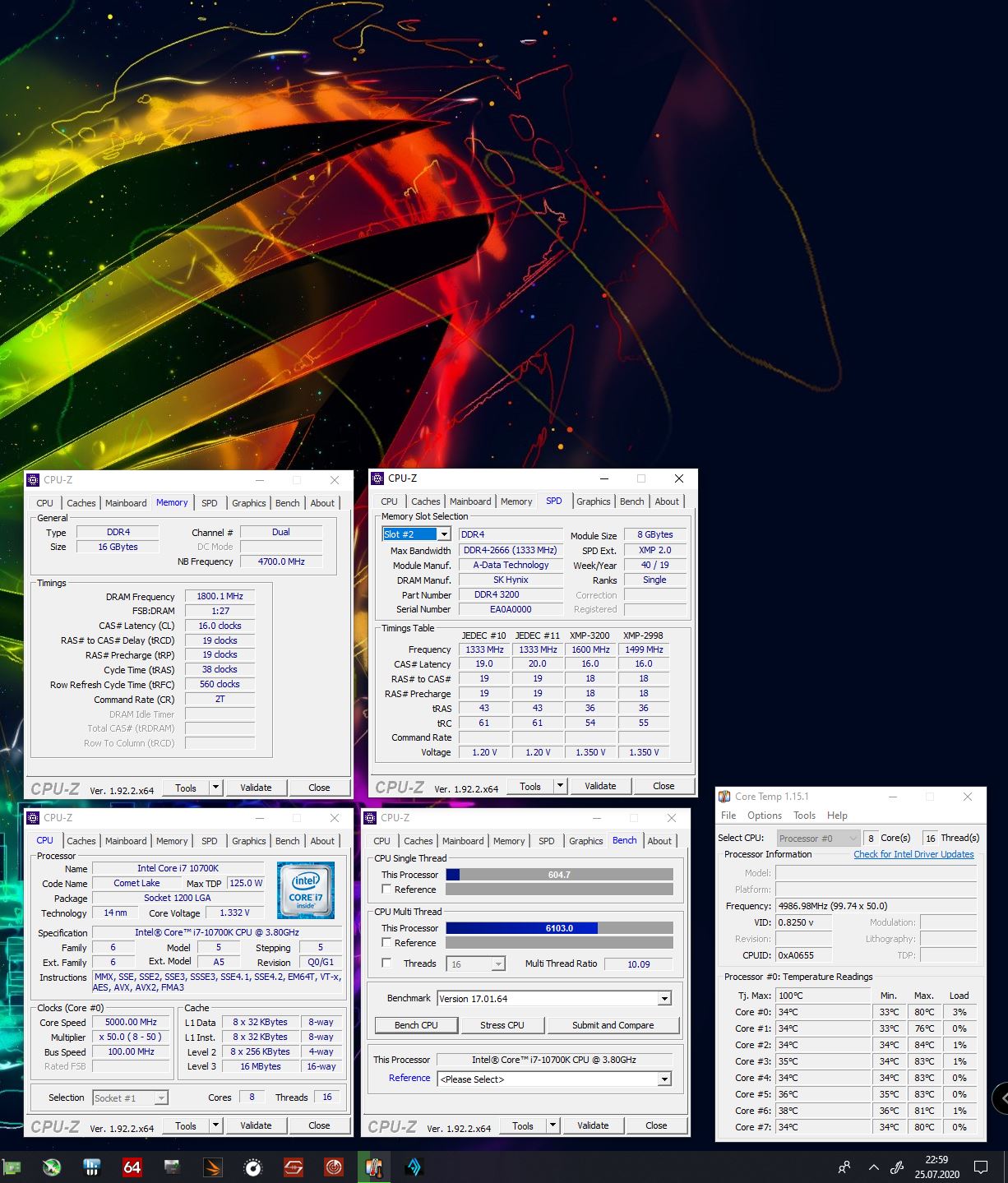The image size is (1008, 1183).
Task: Click the Submit and Compare button
Action: tap(613, 1025)
